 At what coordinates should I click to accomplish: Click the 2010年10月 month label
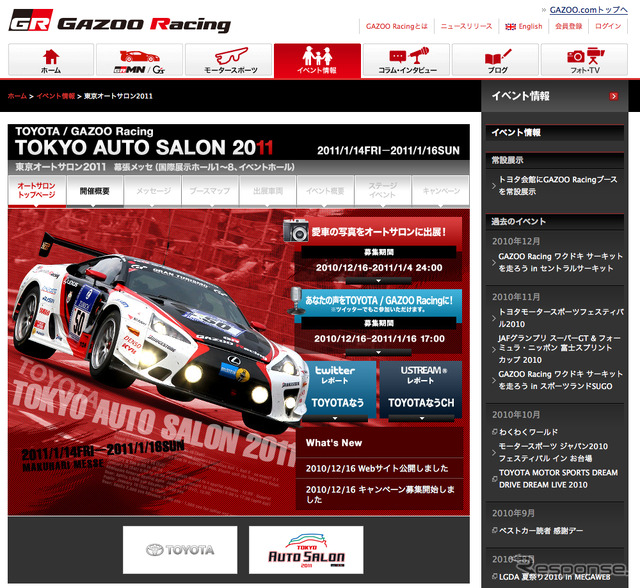click(516, 415)
